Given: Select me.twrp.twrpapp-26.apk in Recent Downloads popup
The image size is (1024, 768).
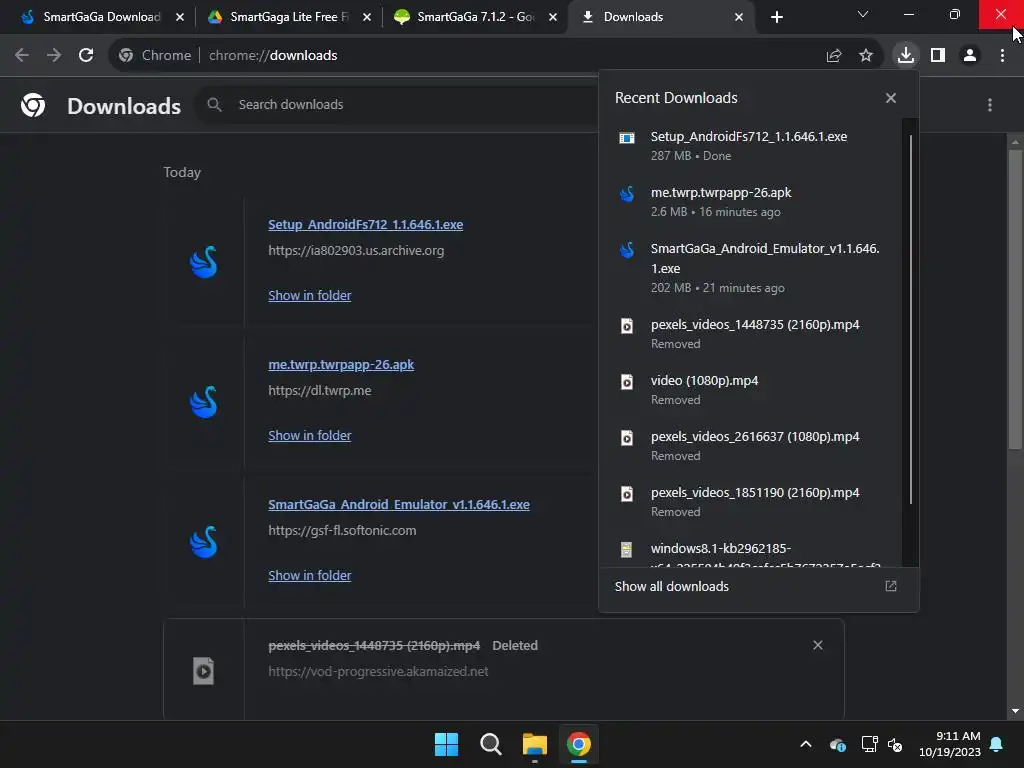Looking at the screenshot, I should [x=751, y=202].
